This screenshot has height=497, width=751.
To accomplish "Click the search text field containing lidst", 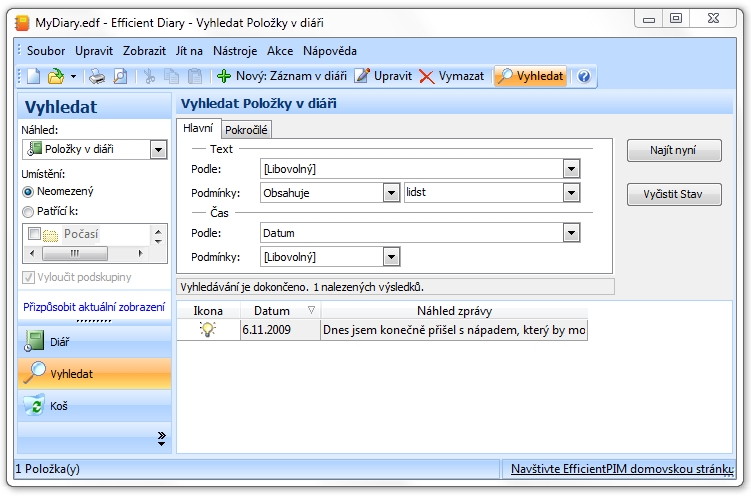I will click(x=483, y=192).
